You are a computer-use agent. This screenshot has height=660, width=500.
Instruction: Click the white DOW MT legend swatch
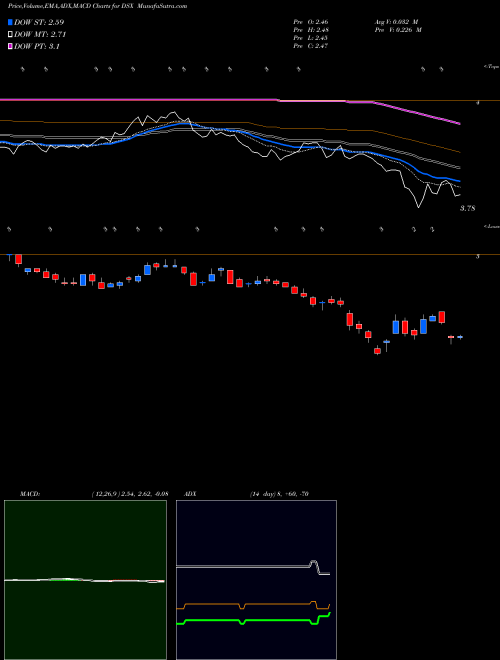coord(11,35)
